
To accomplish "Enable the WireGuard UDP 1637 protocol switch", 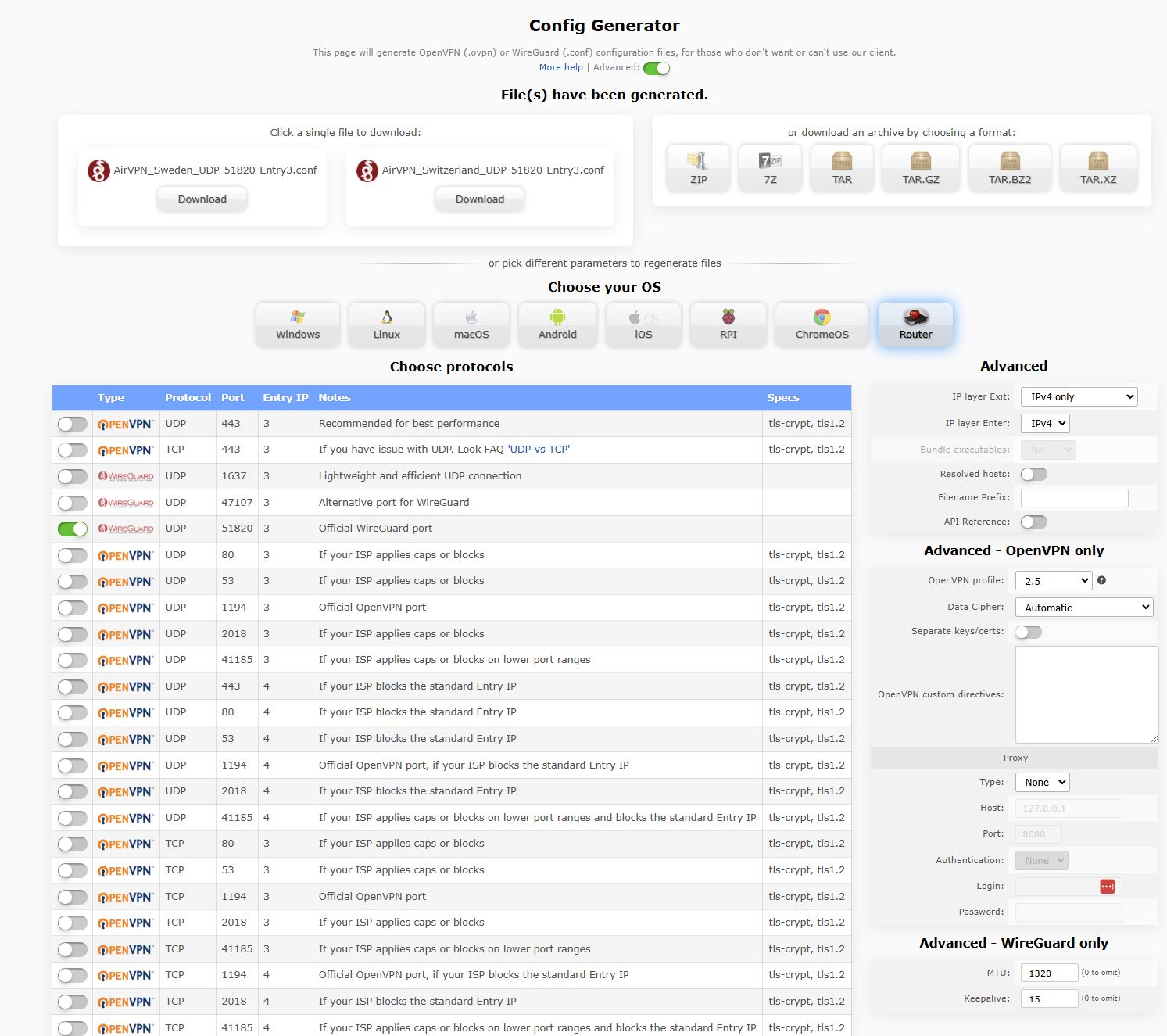I will (x=73, y=476).
